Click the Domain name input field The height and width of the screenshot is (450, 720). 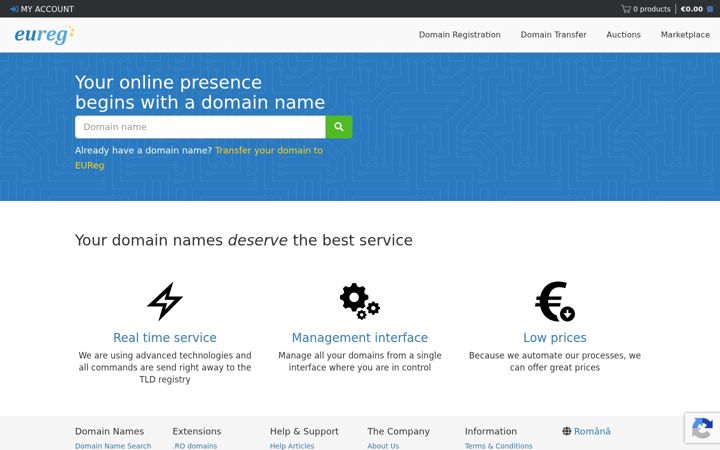coord(200,127)
